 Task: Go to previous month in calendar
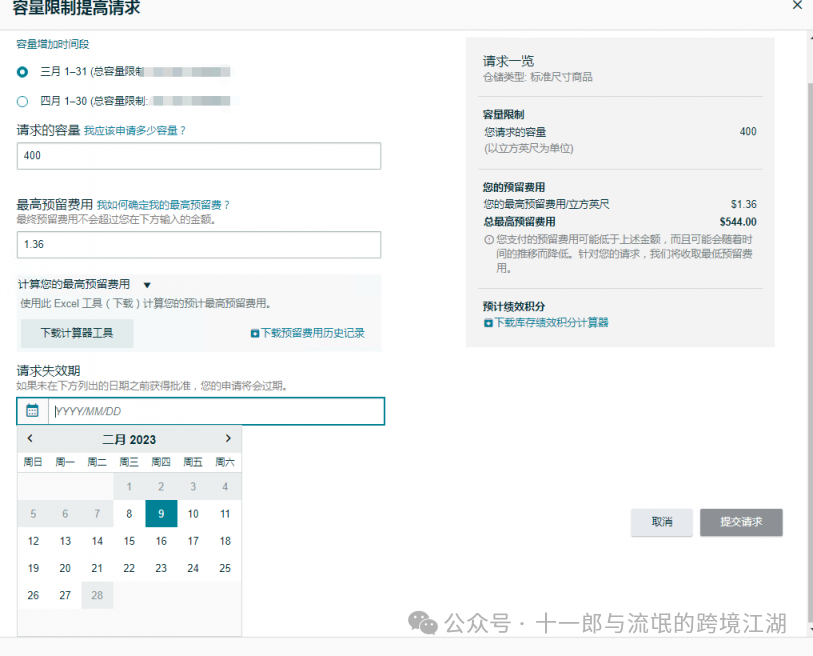[x=30, y=438]
